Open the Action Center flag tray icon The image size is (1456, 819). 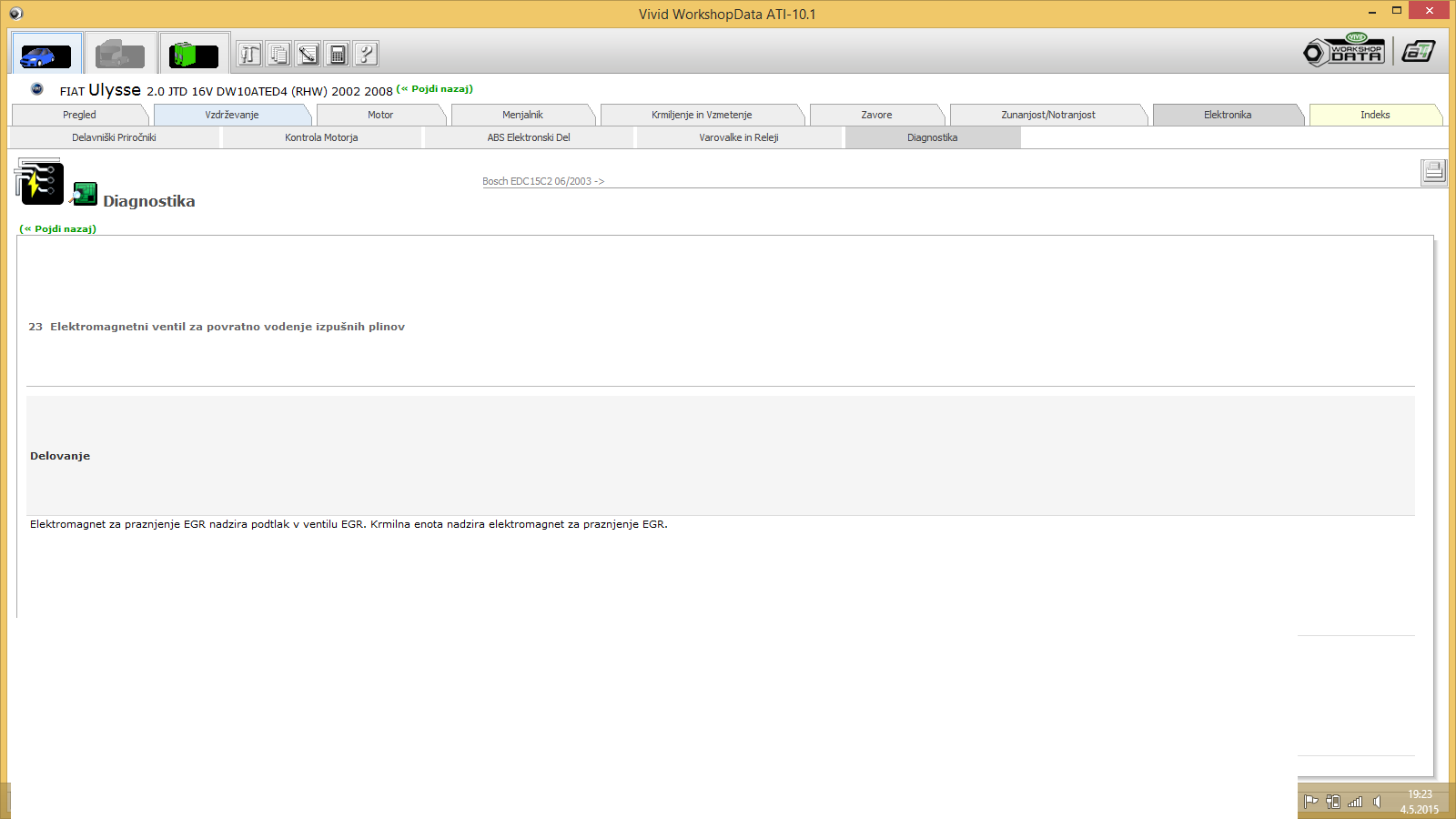tap(1310, 802)
